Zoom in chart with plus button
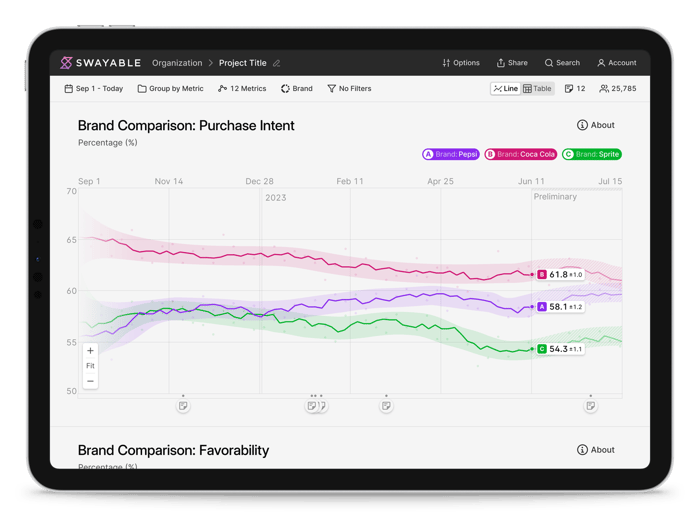Viewport: 700px width, 519px height. [x=91, y=351]
